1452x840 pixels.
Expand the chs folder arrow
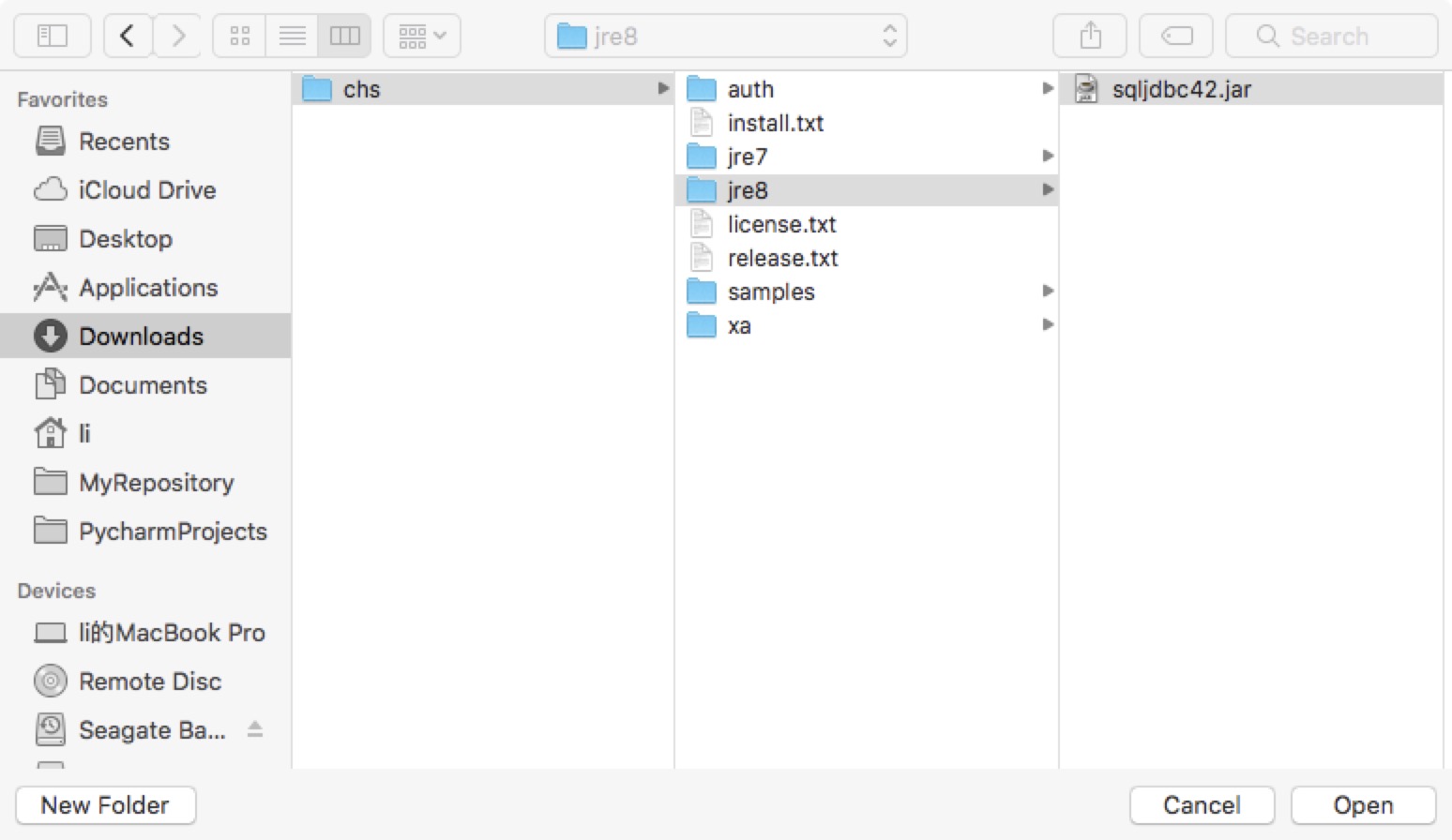point(663,88)
